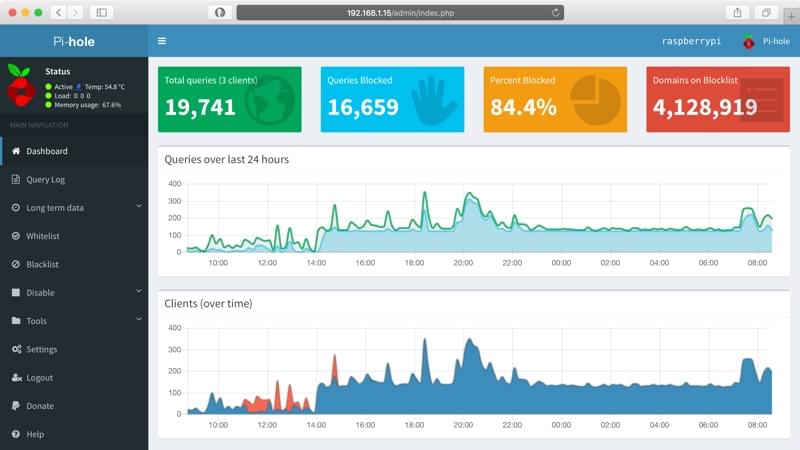Click the Whitelist check-circle icon

(x=16, y=236)
